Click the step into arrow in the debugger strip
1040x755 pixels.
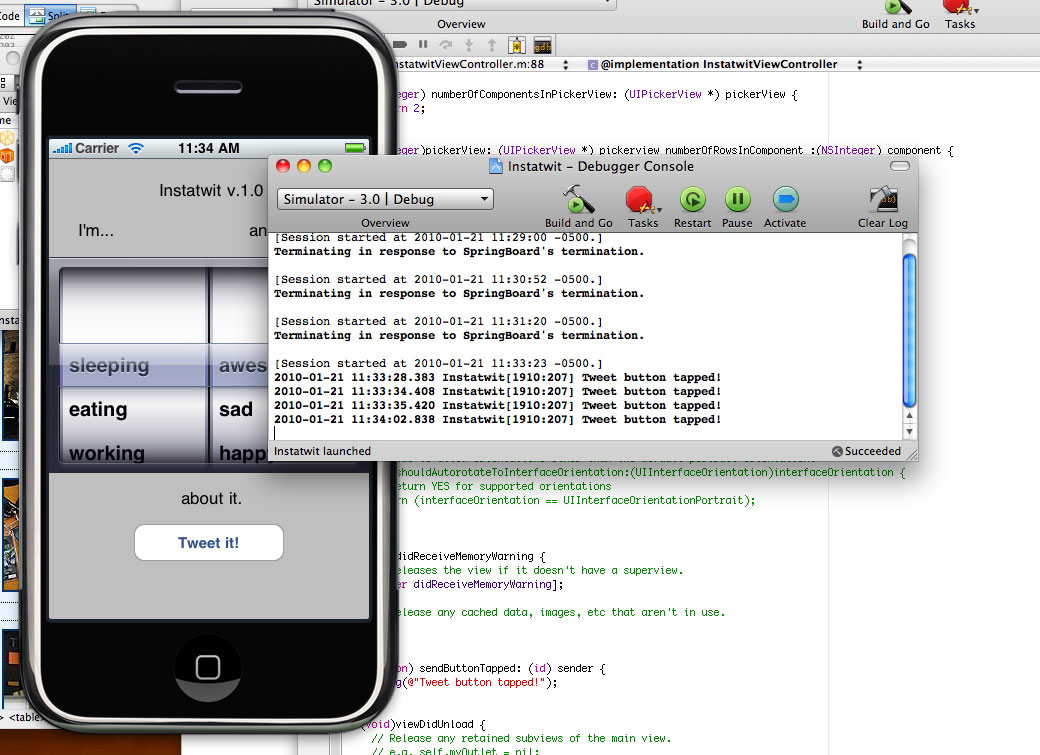pos(469,44)
